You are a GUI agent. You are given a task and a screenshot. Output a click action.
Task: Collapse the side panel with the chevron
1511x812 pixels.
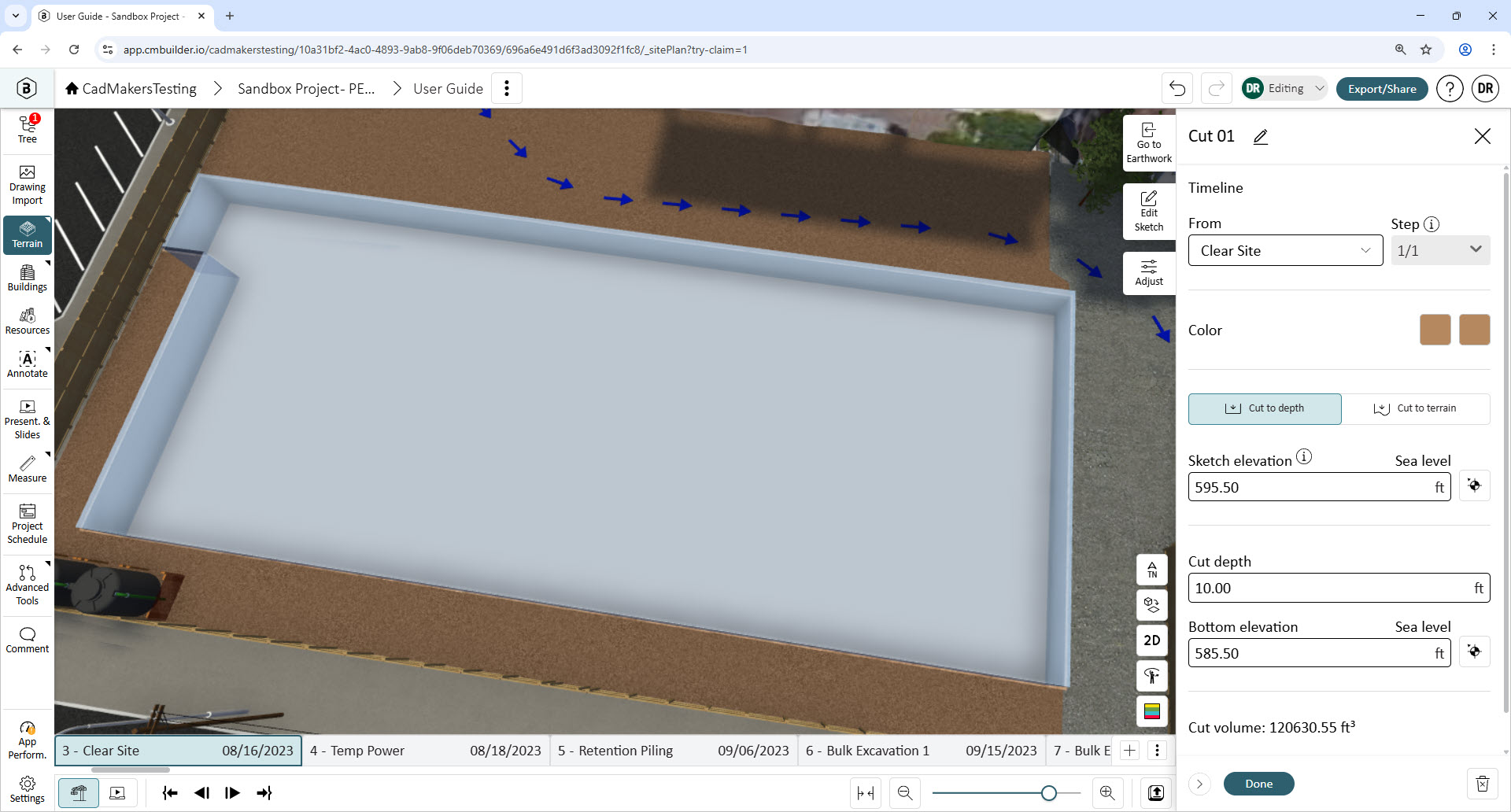(1199, 784)
